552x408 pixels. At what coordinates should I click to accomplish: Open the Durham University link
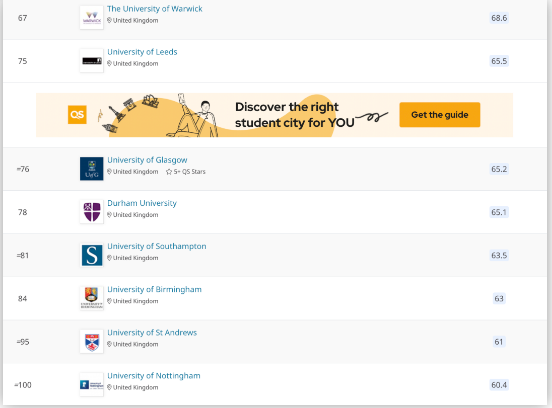(x=142, y=203)
